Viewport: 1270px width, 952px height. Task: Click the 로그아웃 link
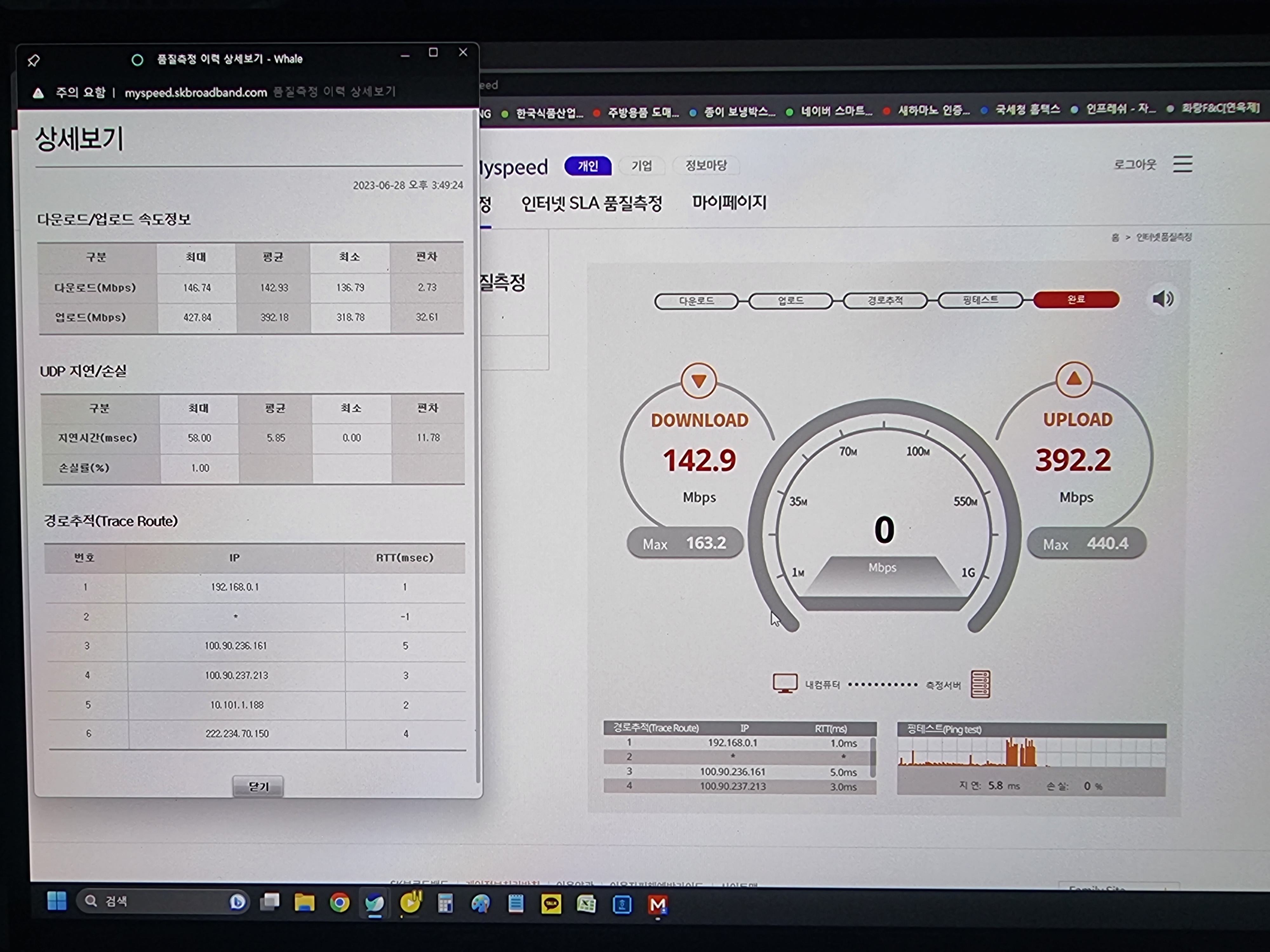[x=1134, y=164]
